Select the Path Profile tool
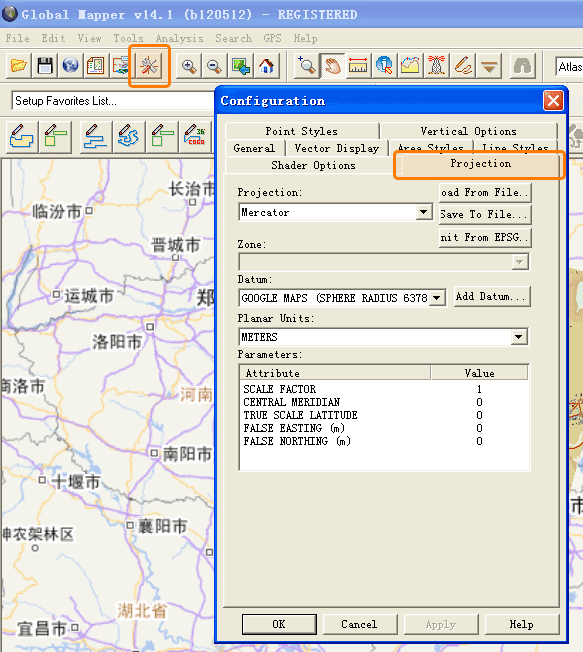 point(410,66)
